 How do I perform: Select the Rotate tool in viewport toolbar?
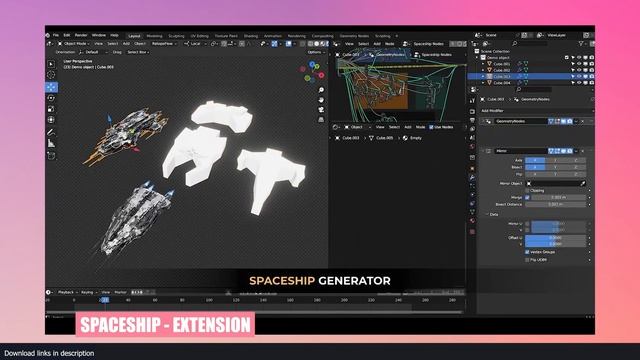point(51,98)
